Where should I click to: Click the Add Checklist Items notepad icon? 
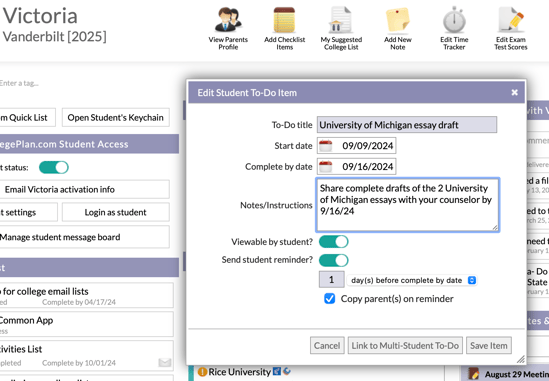(x=284, y=20)
